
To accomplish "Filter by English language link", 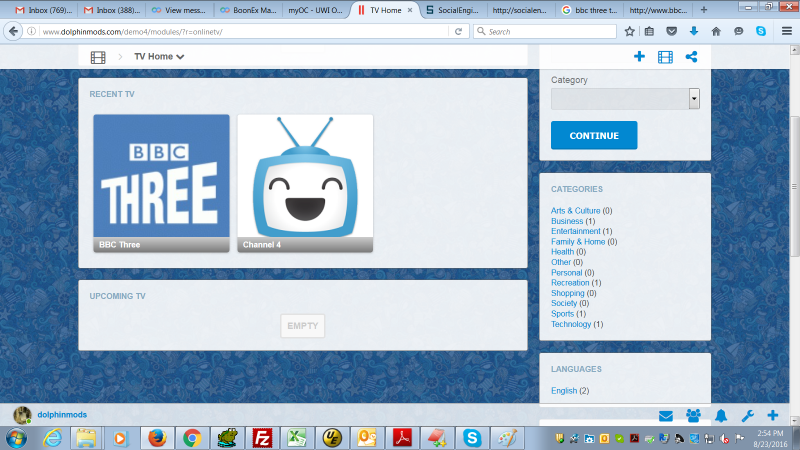I will (x=564, y=390).
